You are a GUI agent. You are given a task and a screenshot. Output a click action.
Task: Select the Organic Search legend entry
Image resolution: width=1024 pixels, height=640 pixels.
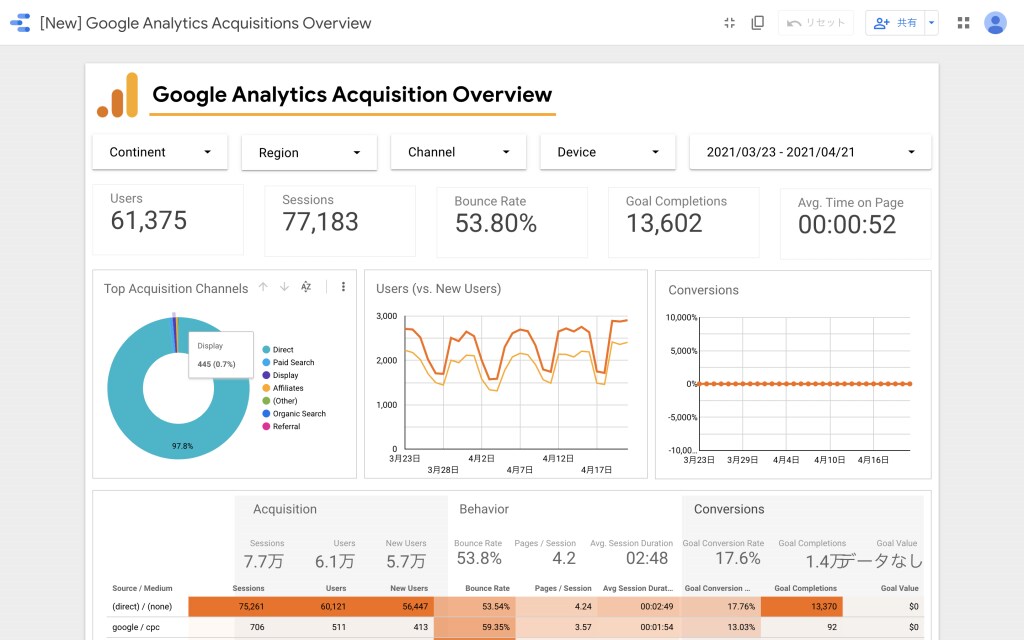coord(294,413)
